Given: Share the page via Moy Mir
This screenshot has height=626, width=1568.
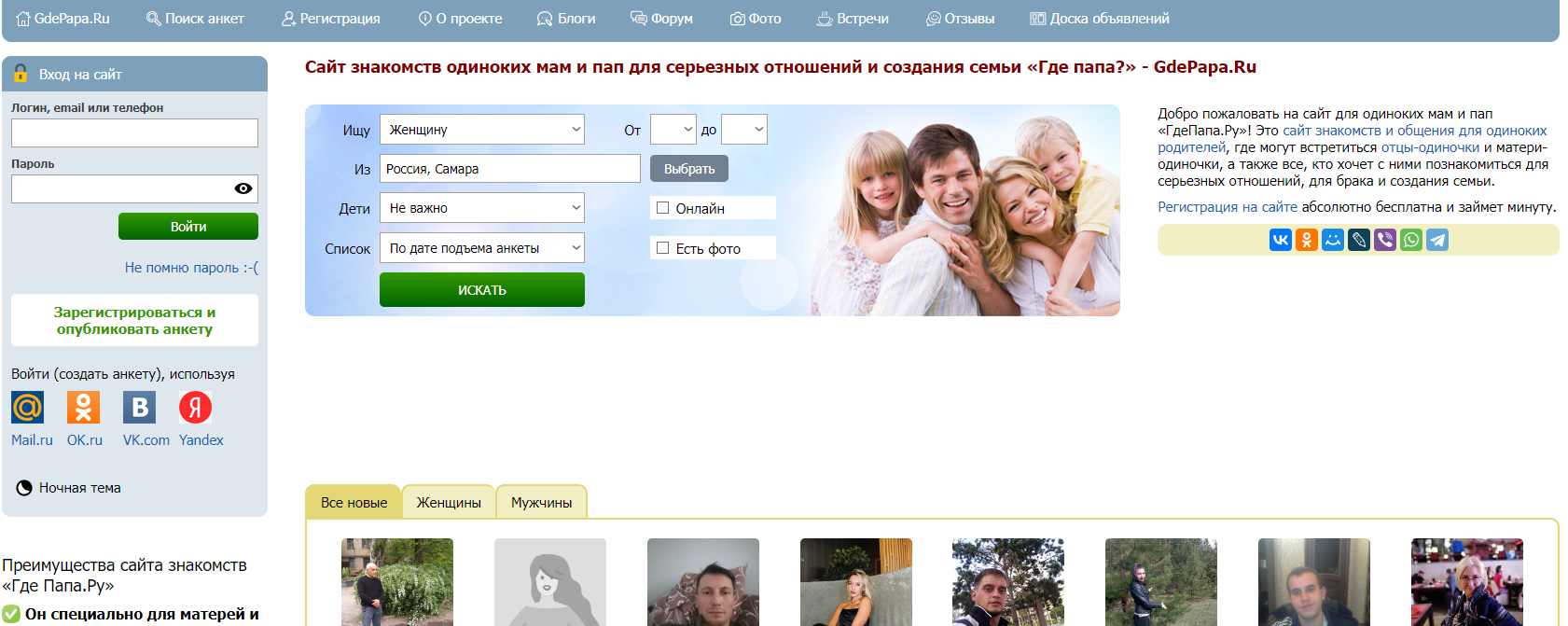Looking at the screenshot, I should (1333, 240).
